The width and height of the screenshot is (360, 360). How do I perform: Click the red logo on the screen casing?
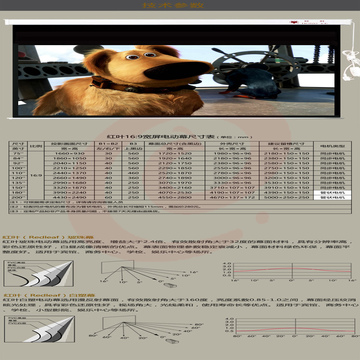(294, 22)
